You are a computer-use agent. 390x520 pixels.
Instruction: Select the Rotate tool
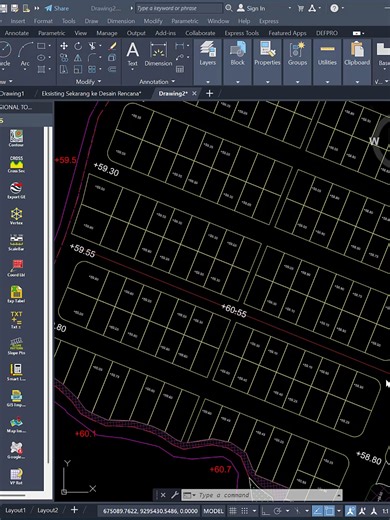(78, 46)
